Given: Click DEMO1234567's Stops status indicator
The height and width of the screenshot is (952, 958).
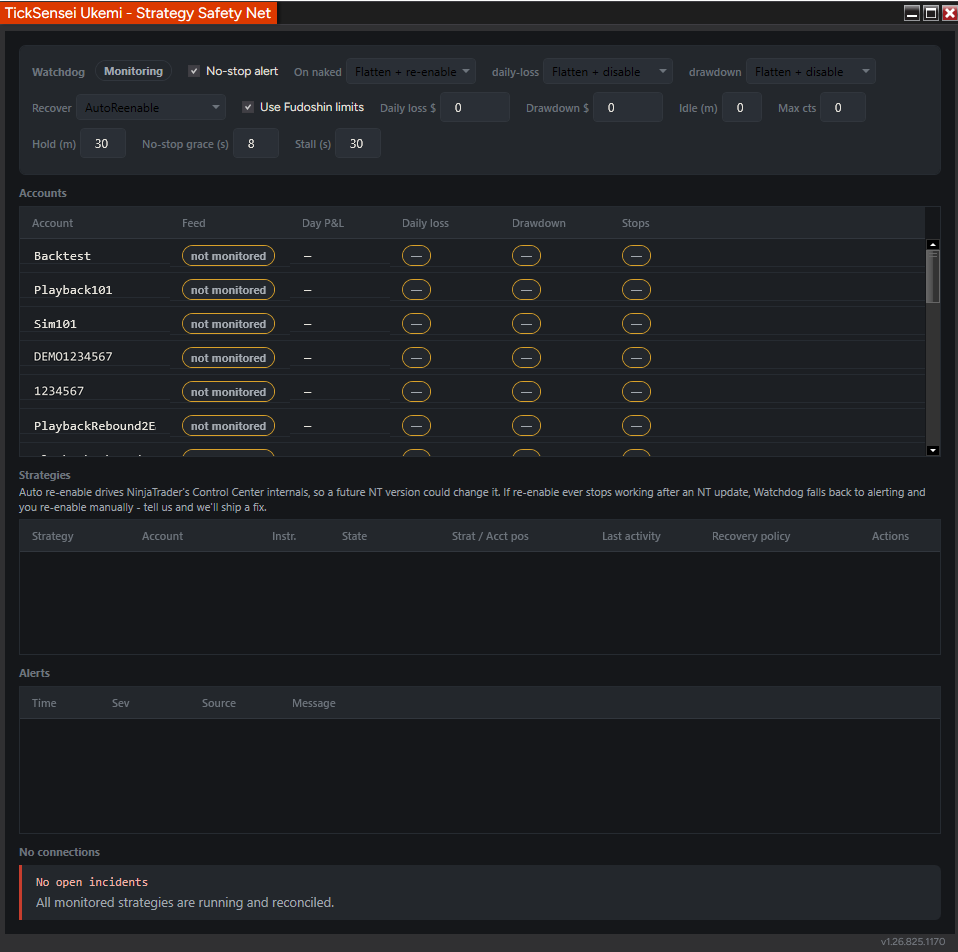Looking at the screenshot, I should [636, 357].
